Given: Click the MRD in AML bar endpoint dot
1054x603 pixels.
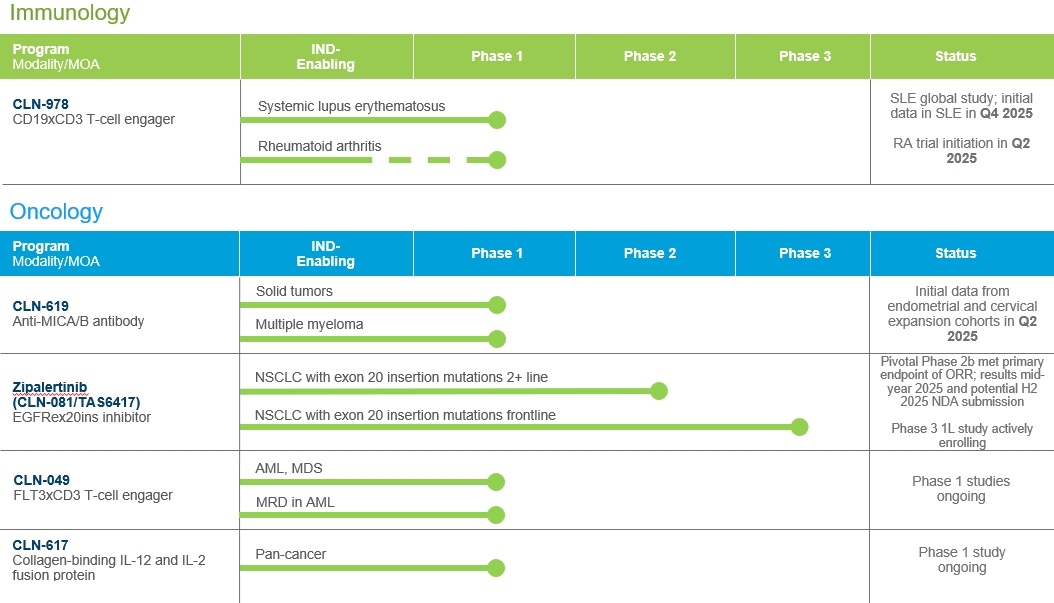Looking at the screenshot, I should click(497, 515).
